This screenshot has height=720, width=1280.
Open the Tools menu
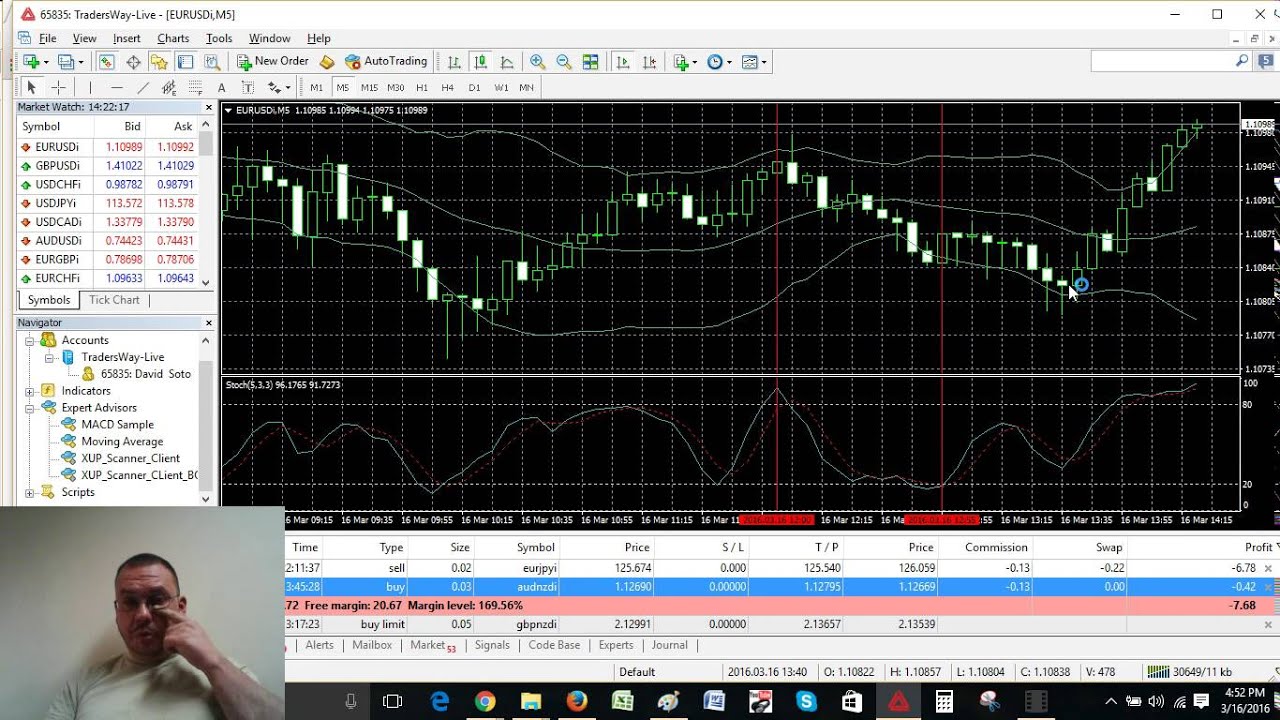click(219, 38)
